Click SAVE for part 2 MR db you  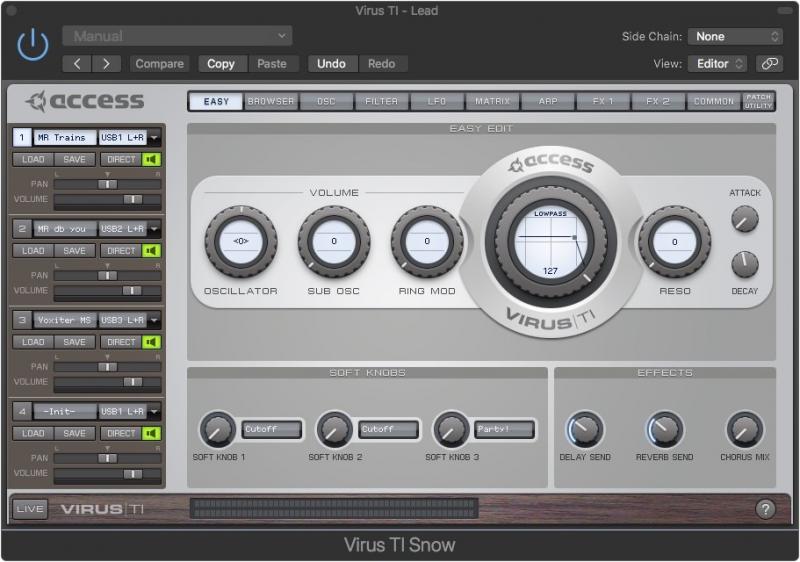pyautogui.click(x=74, y=251)
